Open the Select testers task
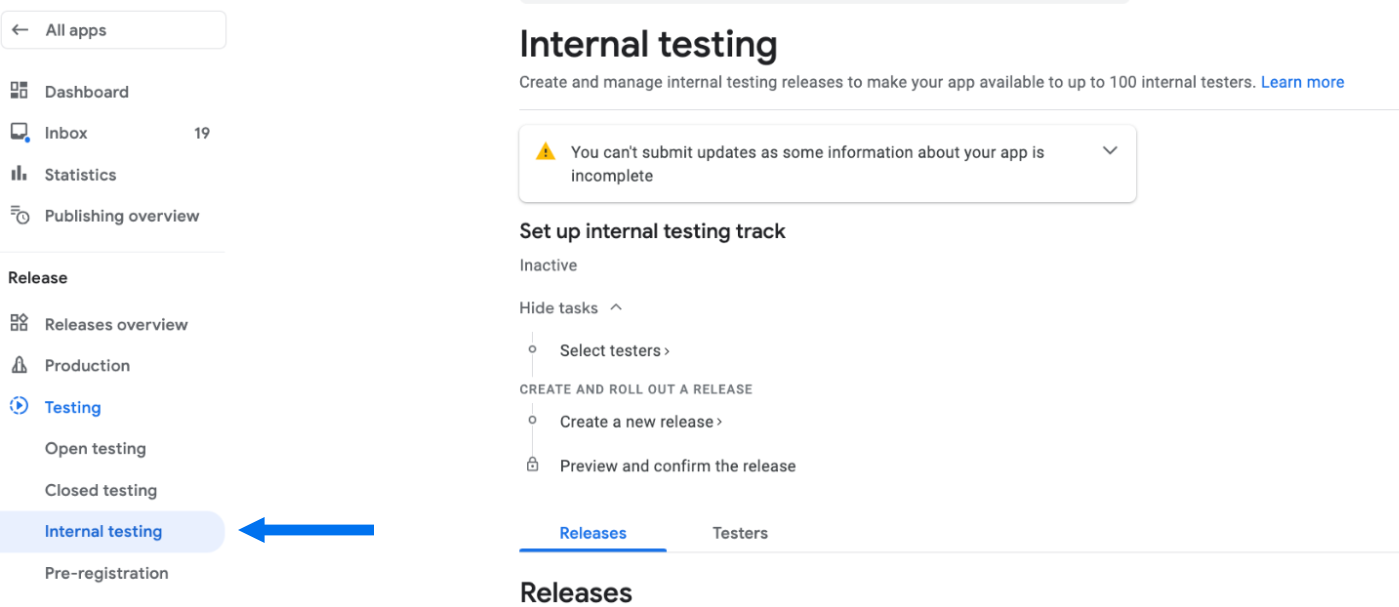The width and height of the screenshot is (1399, 607). click(x=614, y=350)
